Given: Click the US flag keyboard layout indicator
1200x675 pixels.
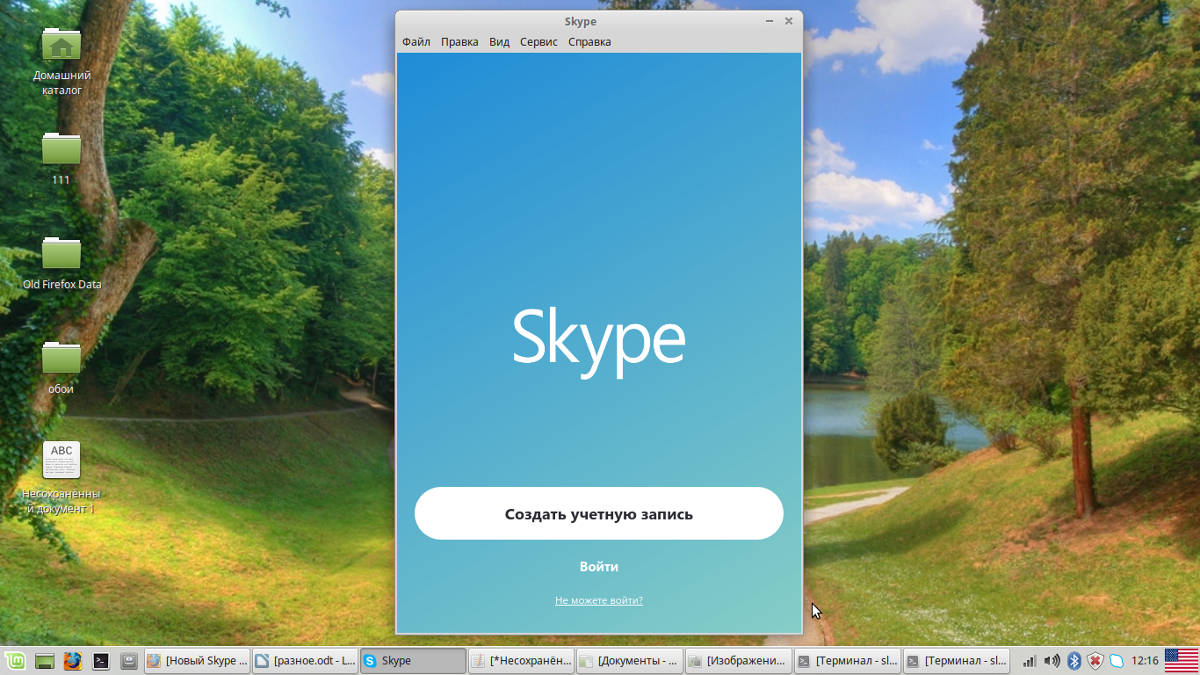Looking at the screenshot, I should [x=1181, y=661].
